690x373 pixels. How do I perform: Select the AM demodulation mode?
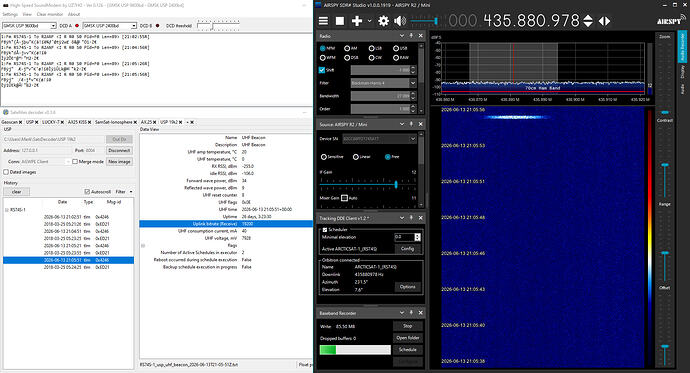pyautogui.click(x=347, y=48)
